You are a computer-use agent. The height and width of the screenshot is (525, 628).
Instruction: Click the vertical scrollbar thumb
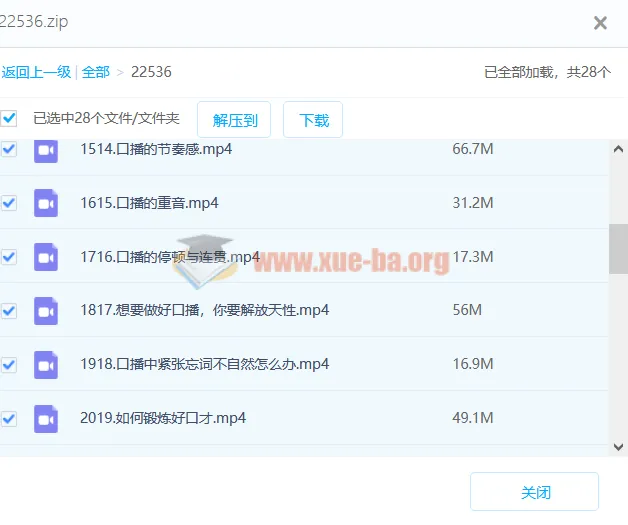click(x=618, y=248)
